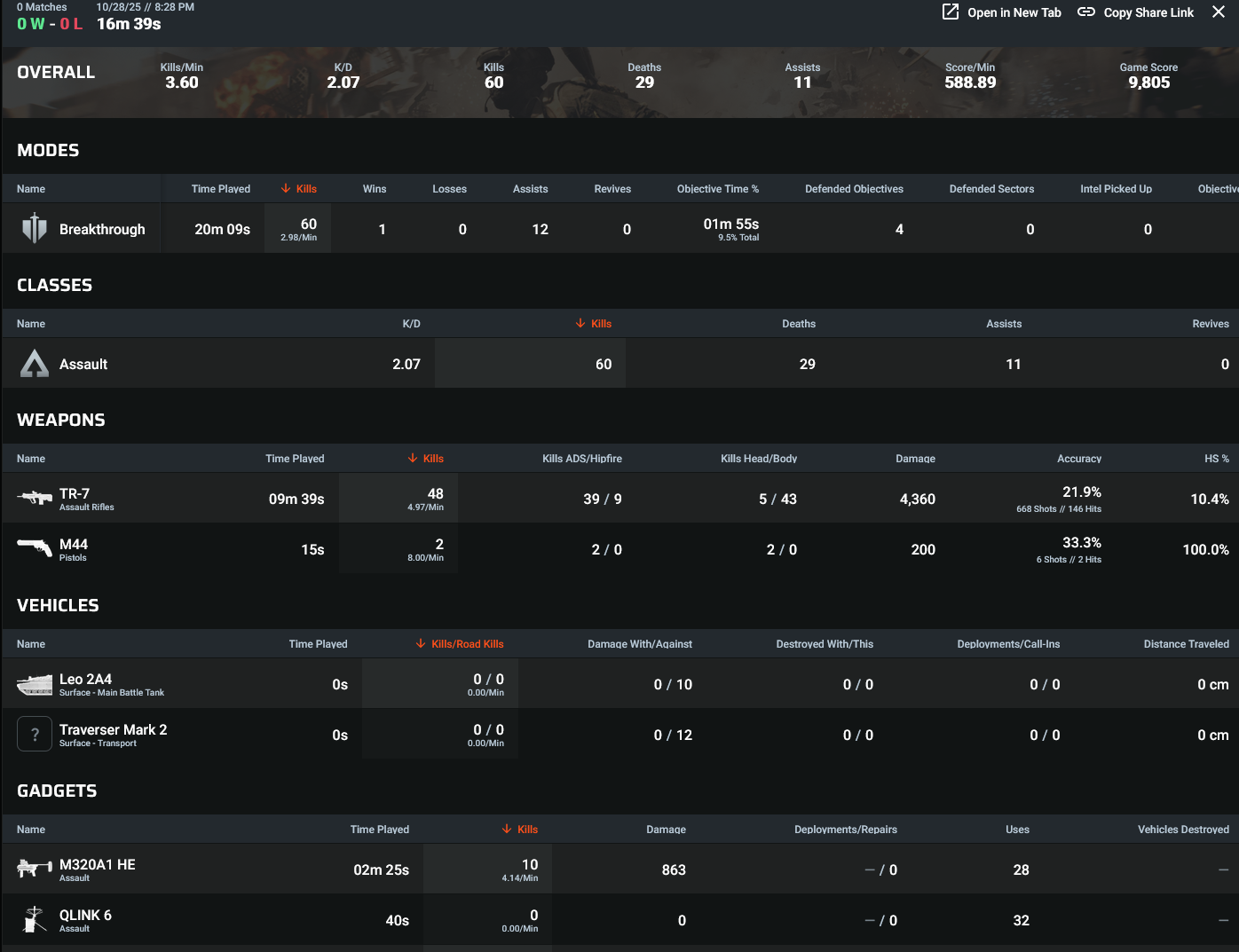Screen dimensions: 1239x952
Task: Sort Gadgets by Deployments/Repairs
Action: [x=846, y=830]
